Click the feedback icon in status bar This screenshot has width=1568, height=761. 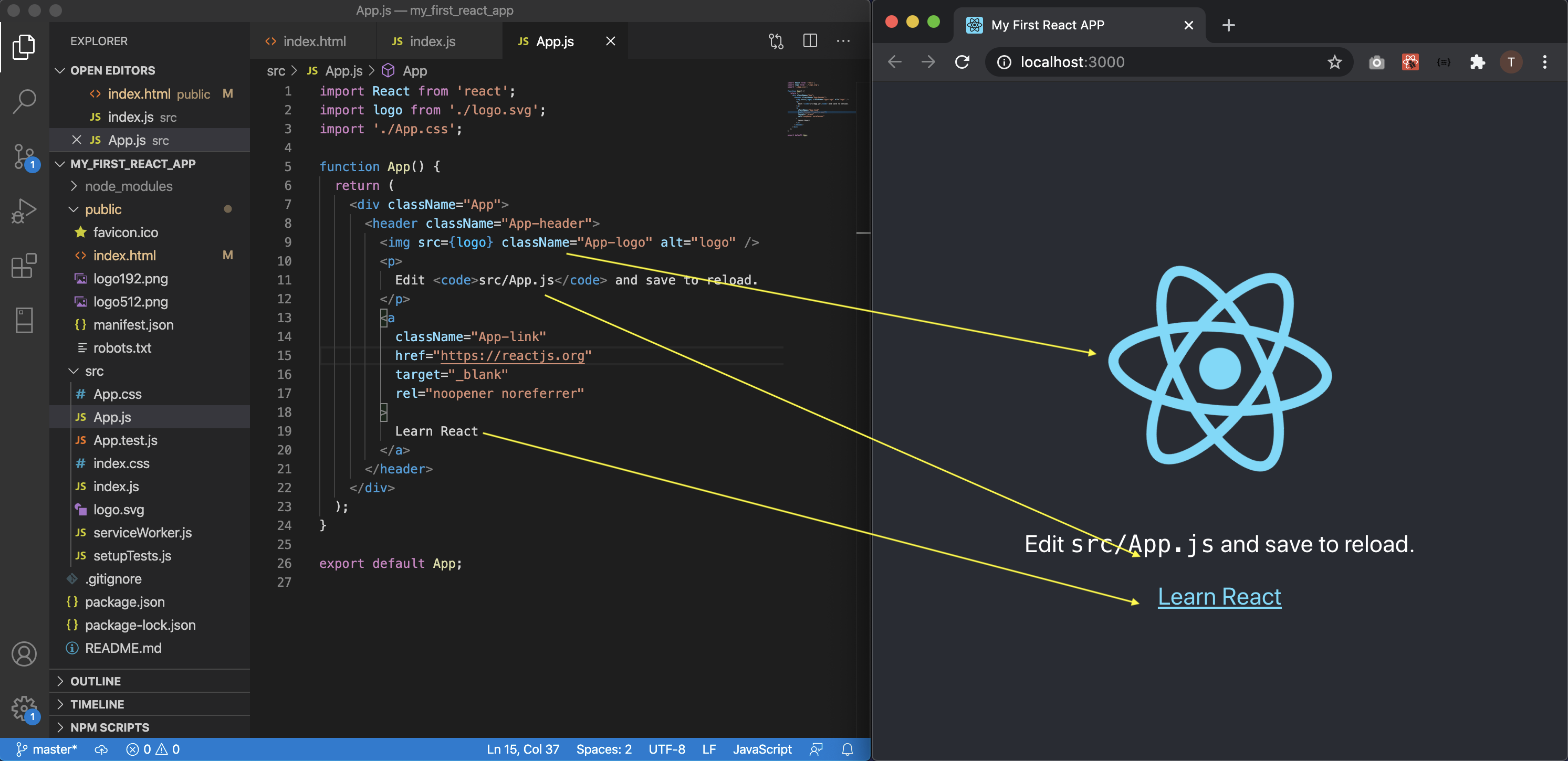tap(816, 749)
